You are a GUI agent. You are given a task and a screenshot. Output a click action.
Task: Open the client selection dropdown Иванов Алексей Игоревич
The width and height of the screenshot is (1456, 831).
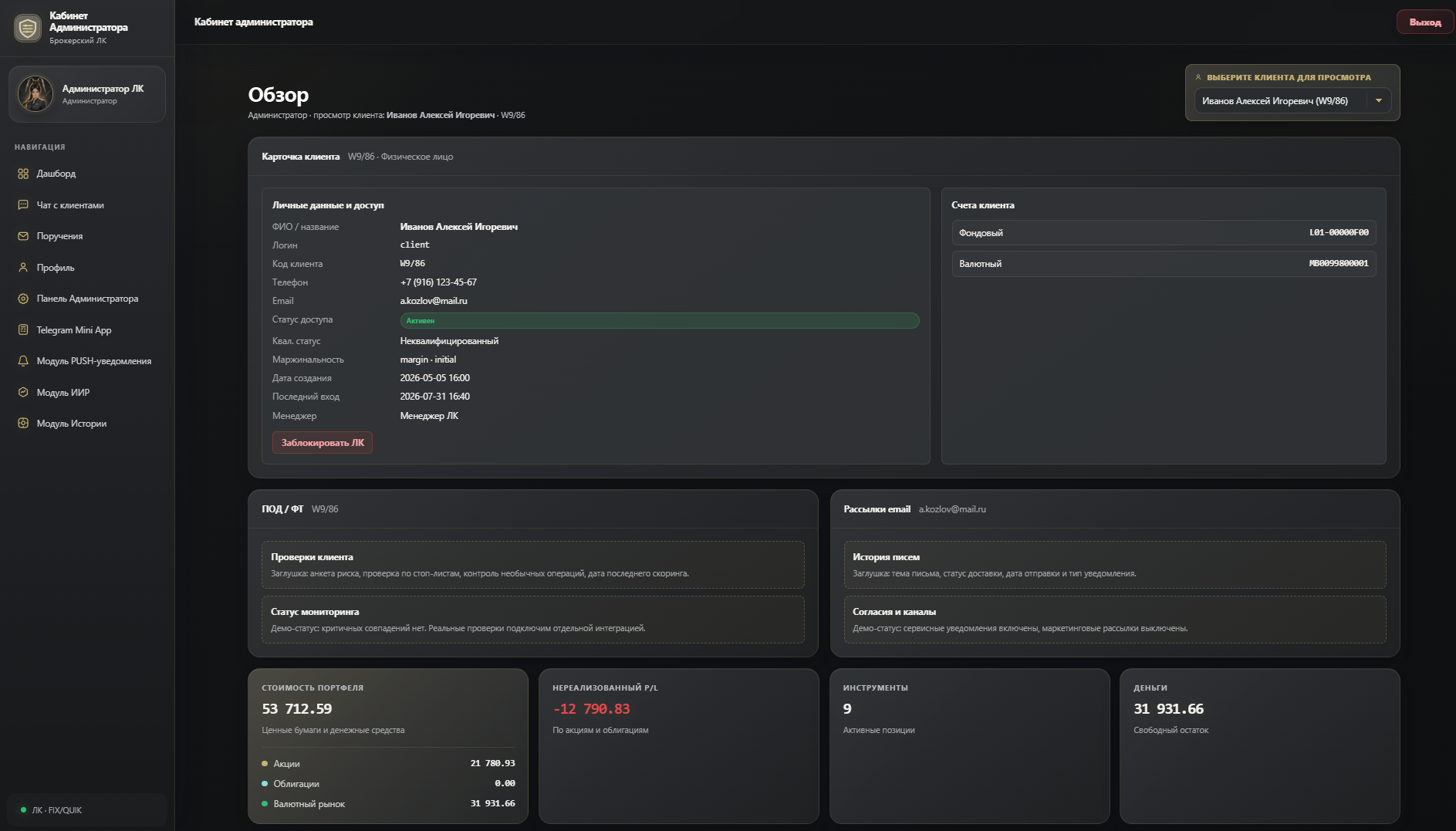point(1292,101)
